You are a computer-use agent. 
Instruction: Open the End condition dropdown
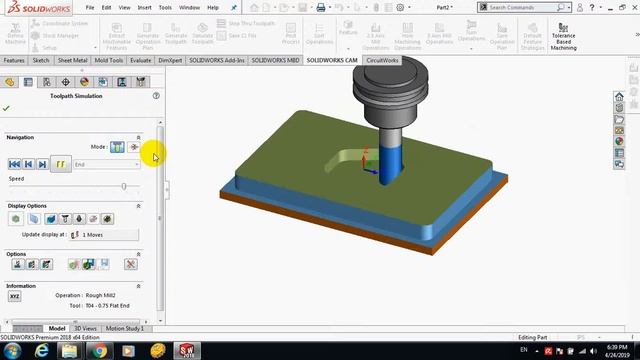[107, 164]
